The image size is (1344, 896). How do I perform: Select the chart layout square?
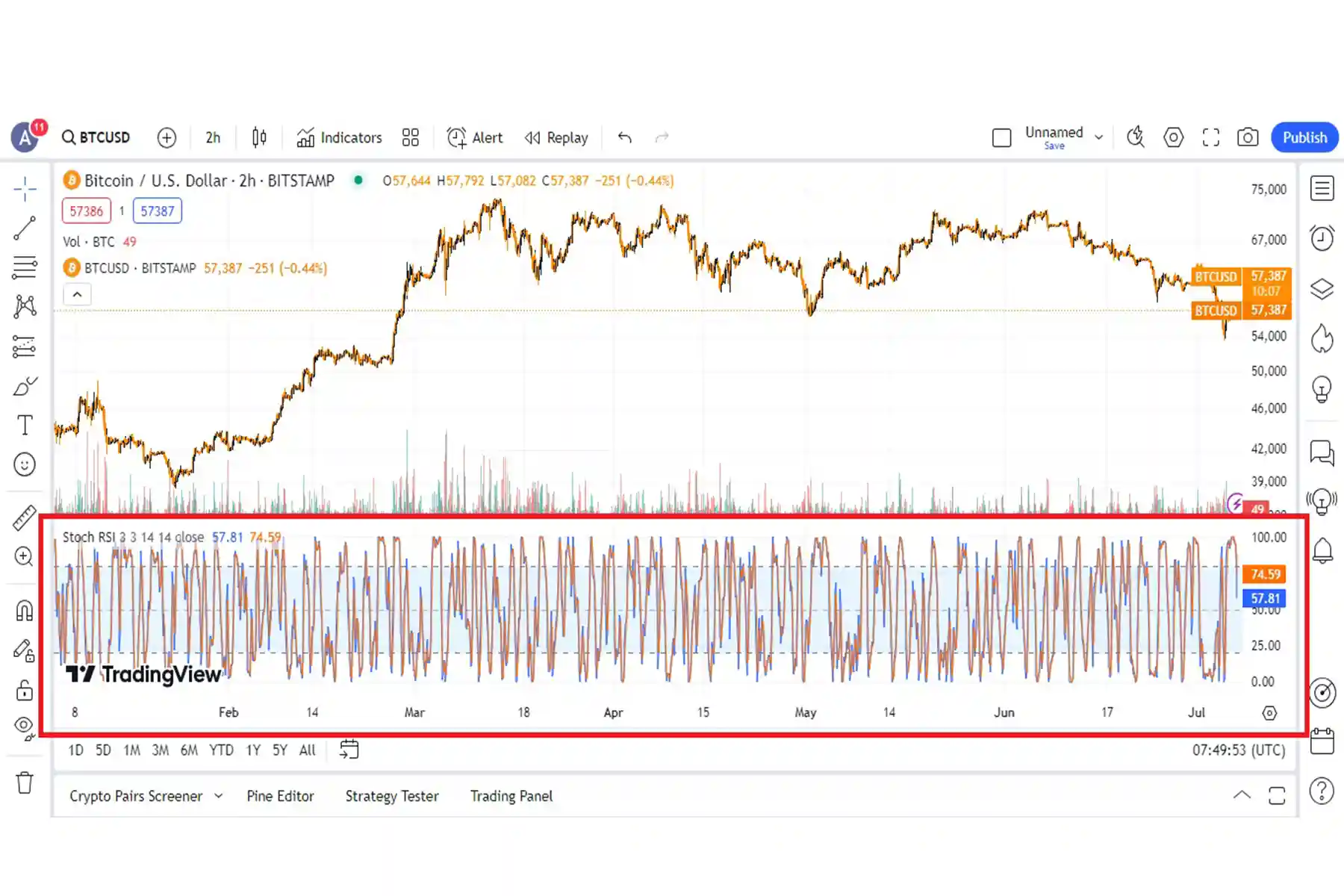(x=1002, y=137)
